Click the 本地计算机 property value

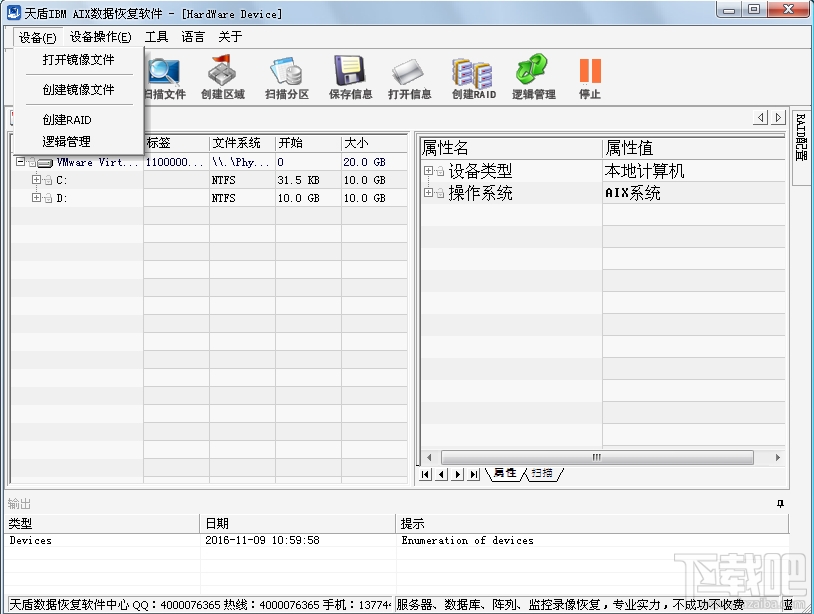pyautogui.click(x=644, y=170)
